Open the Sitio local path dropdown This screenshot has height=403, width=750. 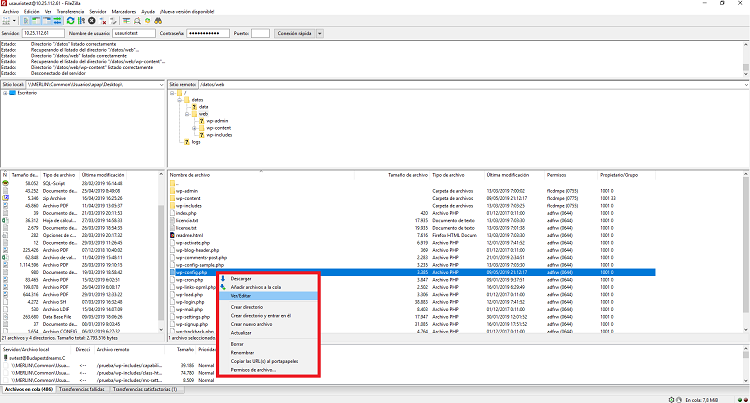tap(161, 85)
